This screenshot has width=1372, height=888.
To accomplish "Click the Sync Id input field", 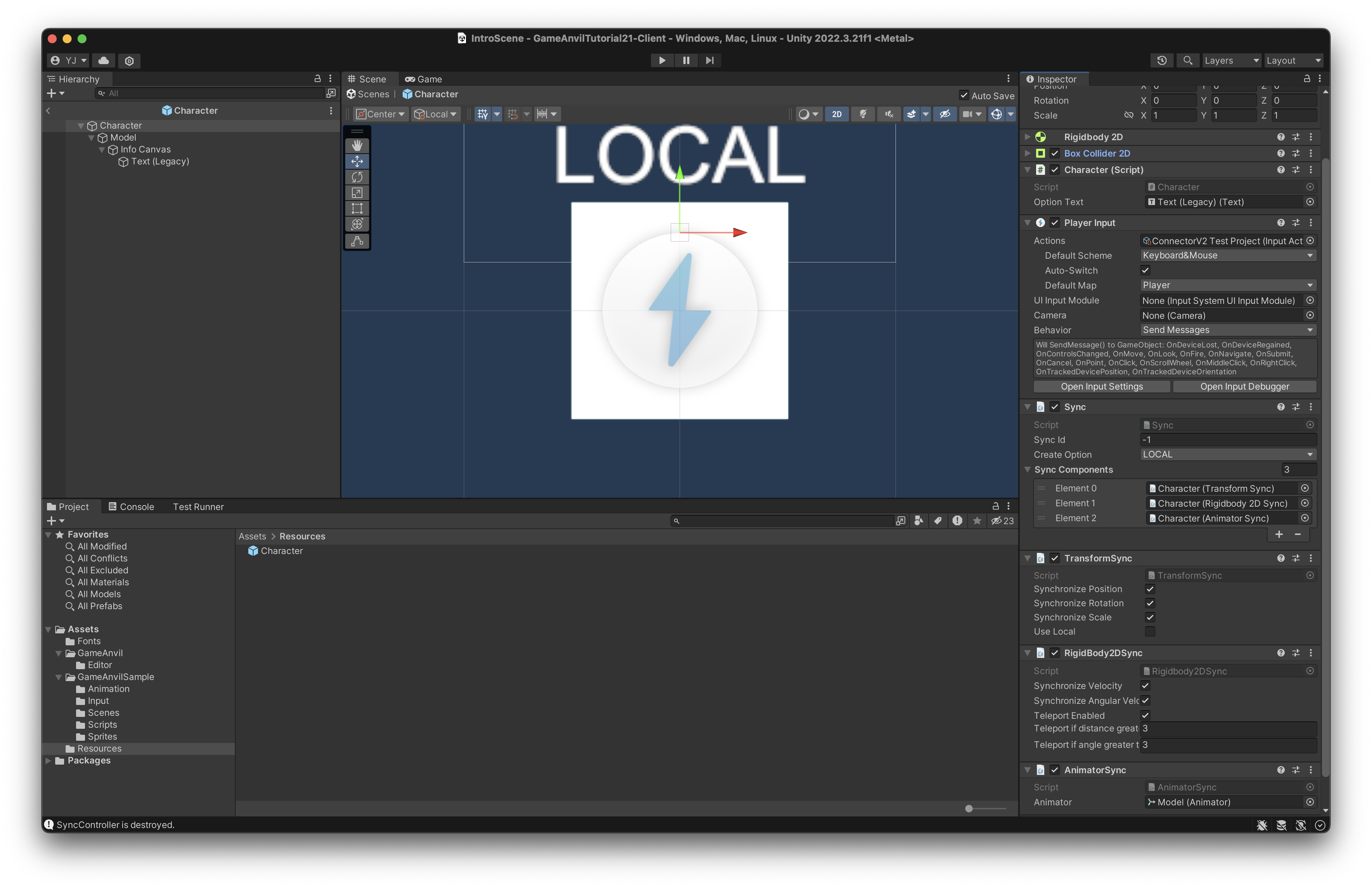I will (1228, 440).
